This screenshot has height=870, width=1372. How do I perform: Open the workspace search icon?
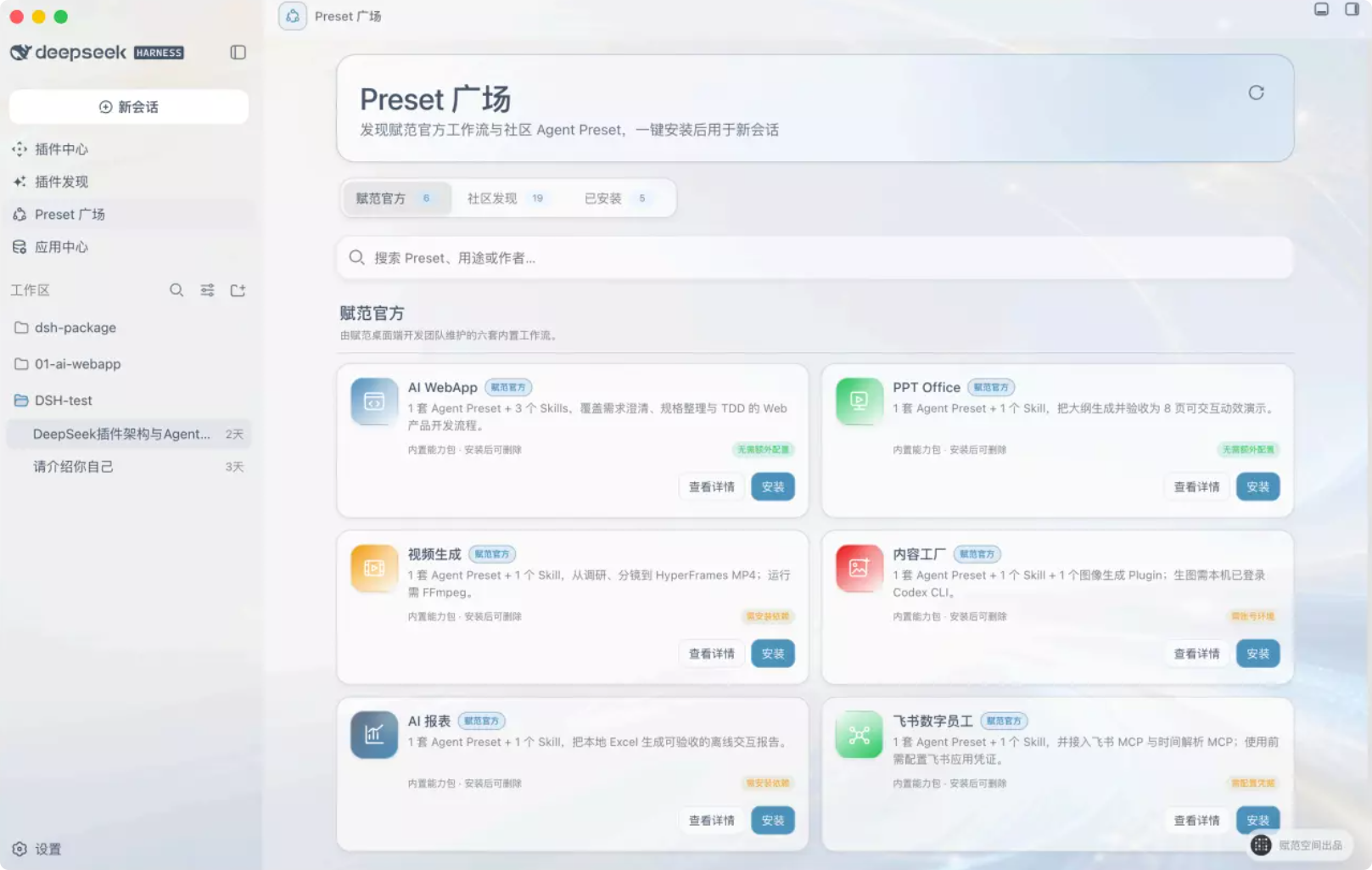tap(176, 290)
